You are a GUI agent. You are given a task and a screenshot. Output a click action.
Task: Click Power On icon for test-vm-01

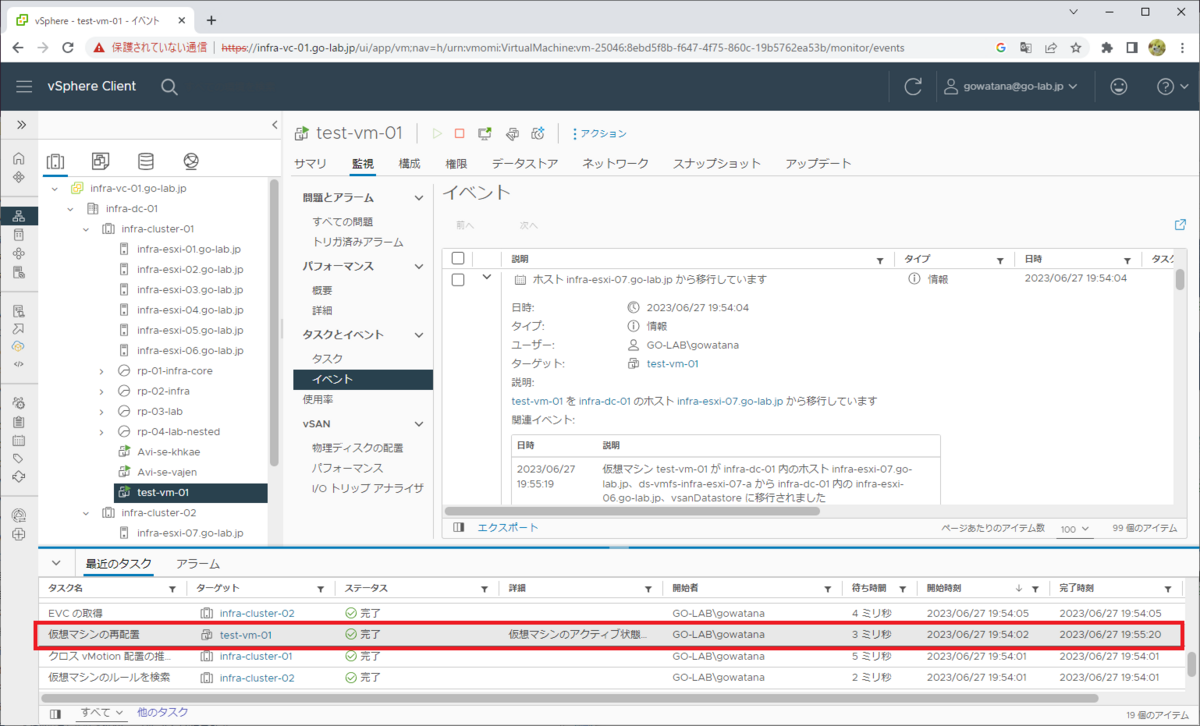[x=436, y=133]
